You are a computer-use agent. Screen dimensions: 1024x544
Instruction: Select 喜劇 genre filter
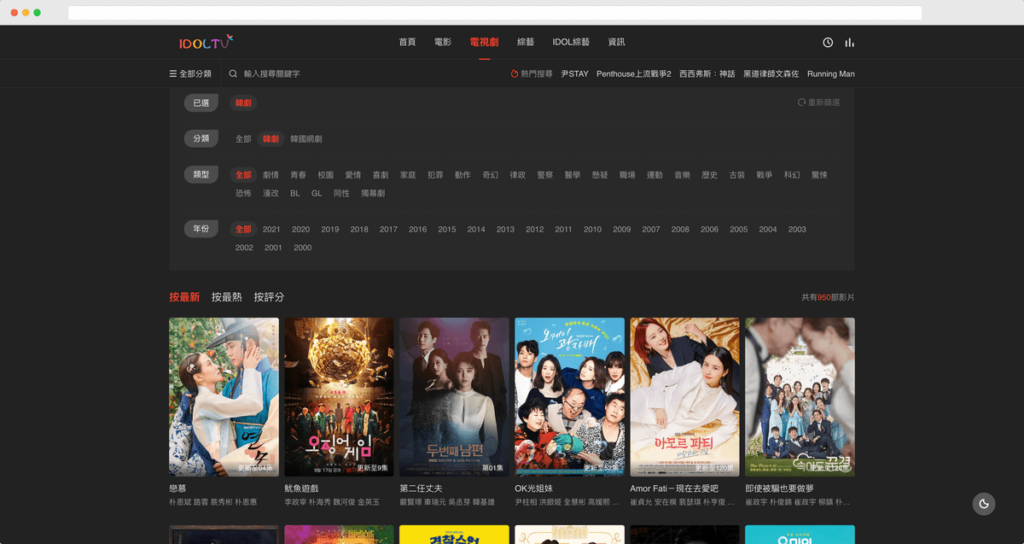381,175
